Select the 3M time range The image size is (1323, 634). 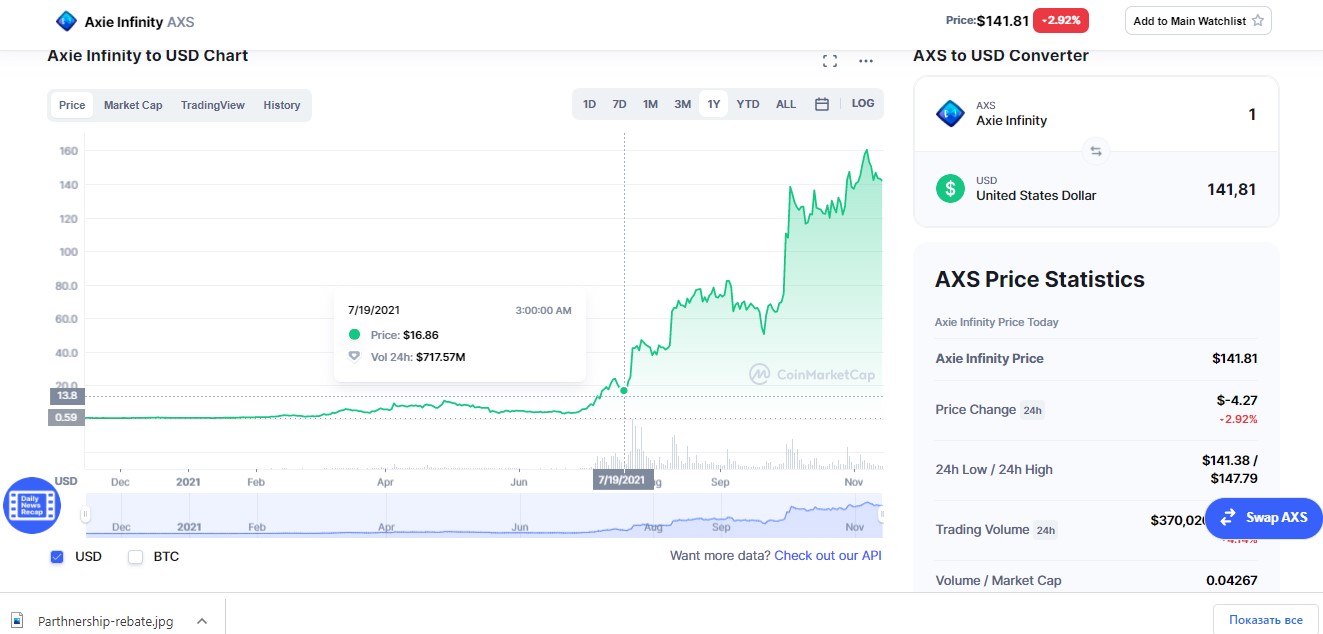click(x=682, y=104)
